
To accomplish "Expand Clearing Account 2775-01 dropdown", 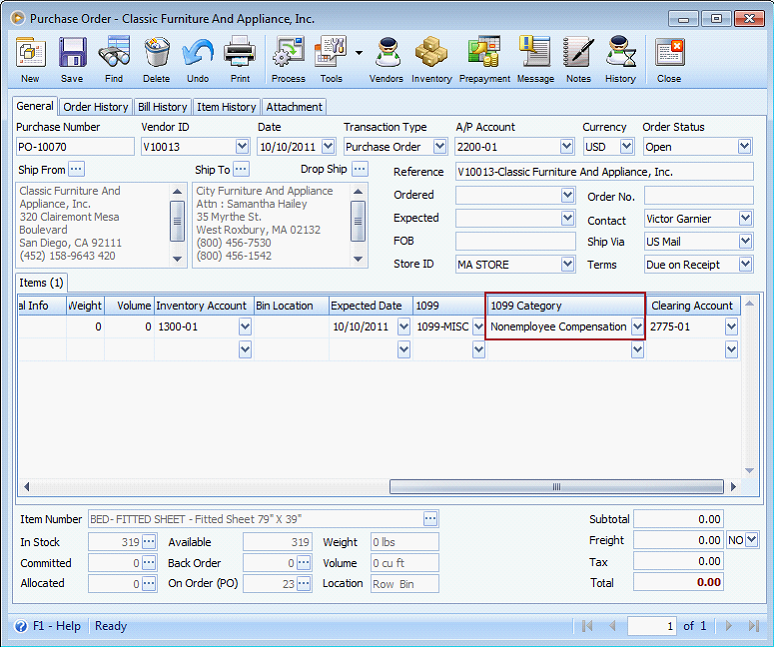I will [732, 327].
